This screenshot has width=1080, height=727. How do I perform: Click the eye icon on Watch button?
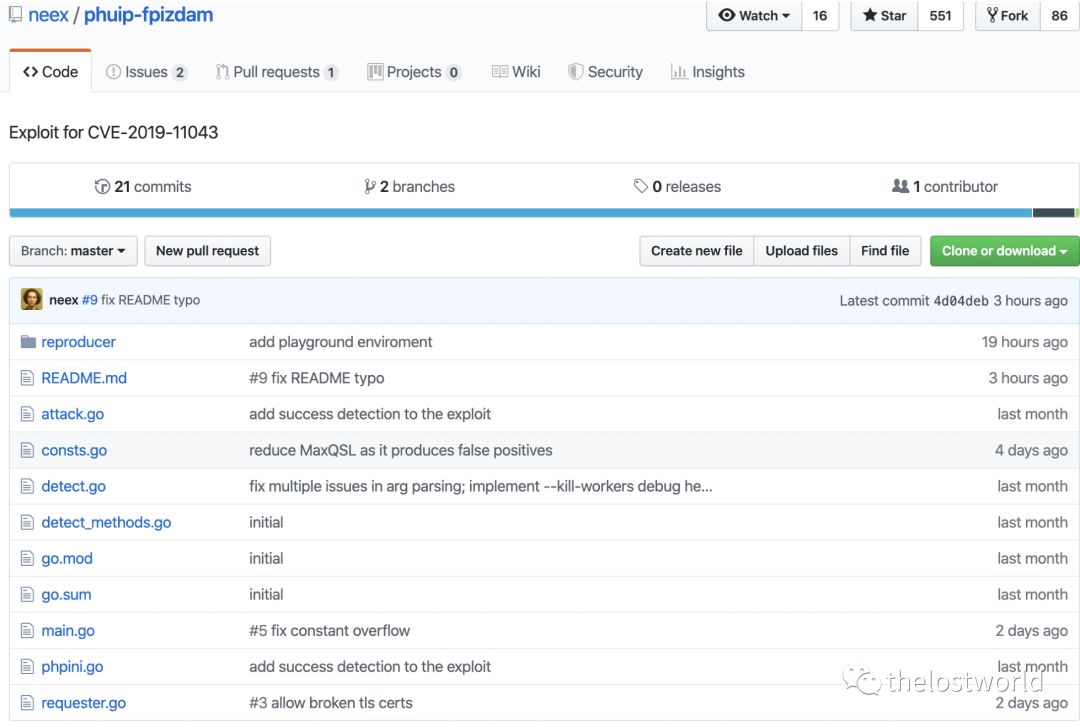[729, 15]
